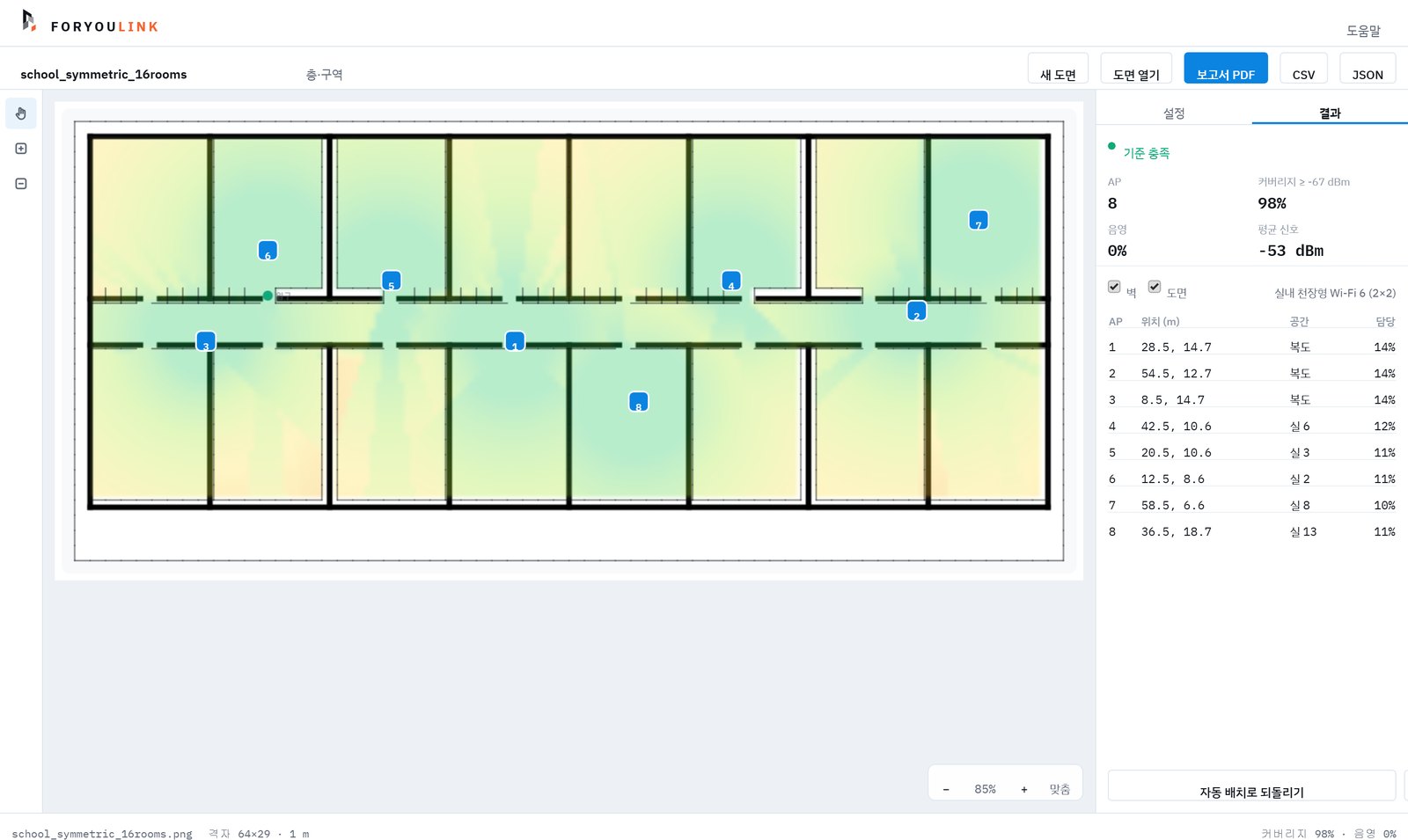1408x840 pixels.
Task: Toggle the 벽 (walls) checkbox
Action: click(x=1114, y=287)
